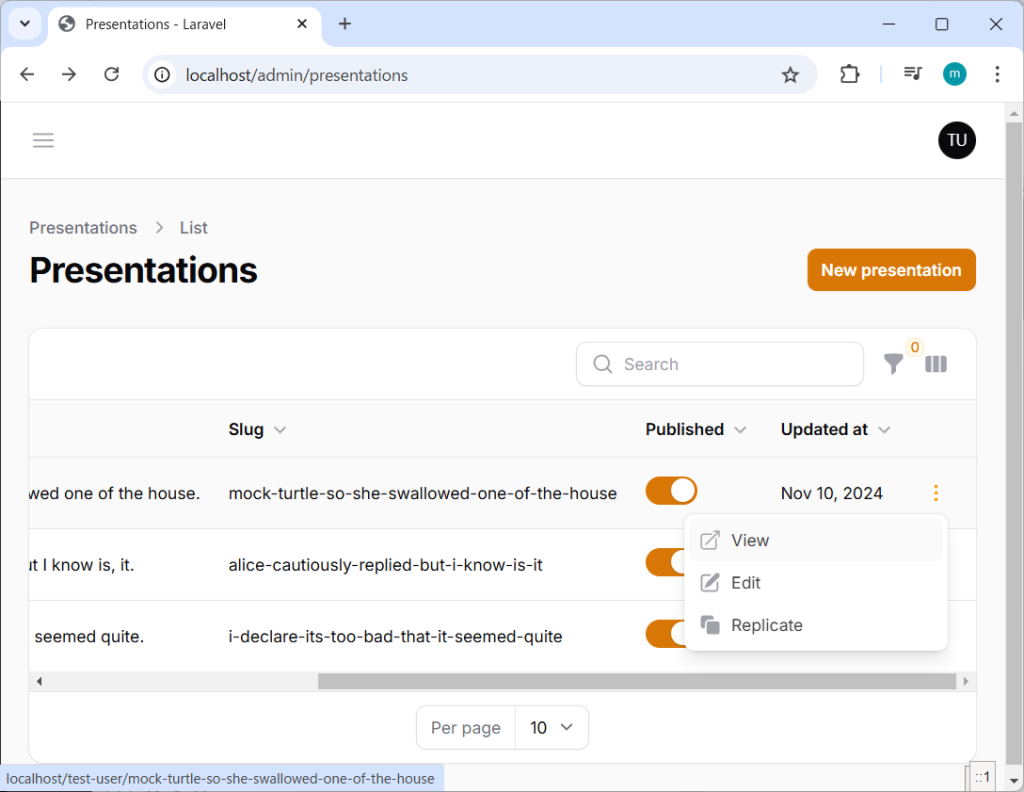This screenshot has width=1024, height=792.
Task: Go to the Presentations breadcrumb link
Action: click(83, 228)
